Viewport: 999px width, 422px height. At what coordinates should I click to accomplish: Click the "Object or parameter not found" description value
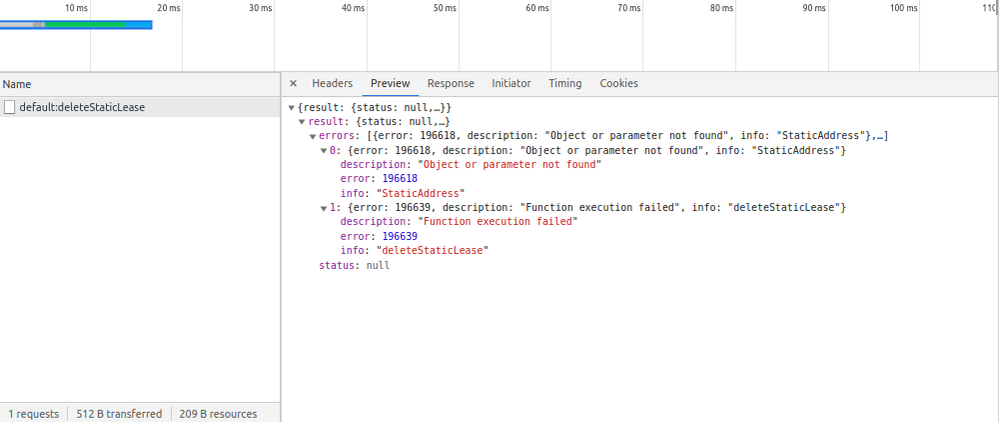coord(509,164)
